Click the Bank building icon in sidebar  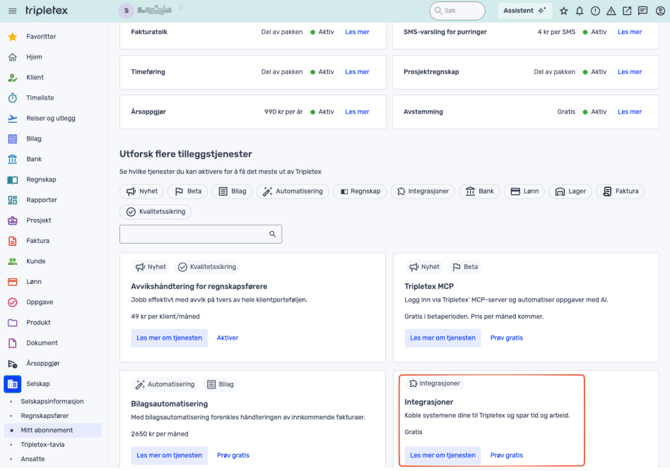12,159
